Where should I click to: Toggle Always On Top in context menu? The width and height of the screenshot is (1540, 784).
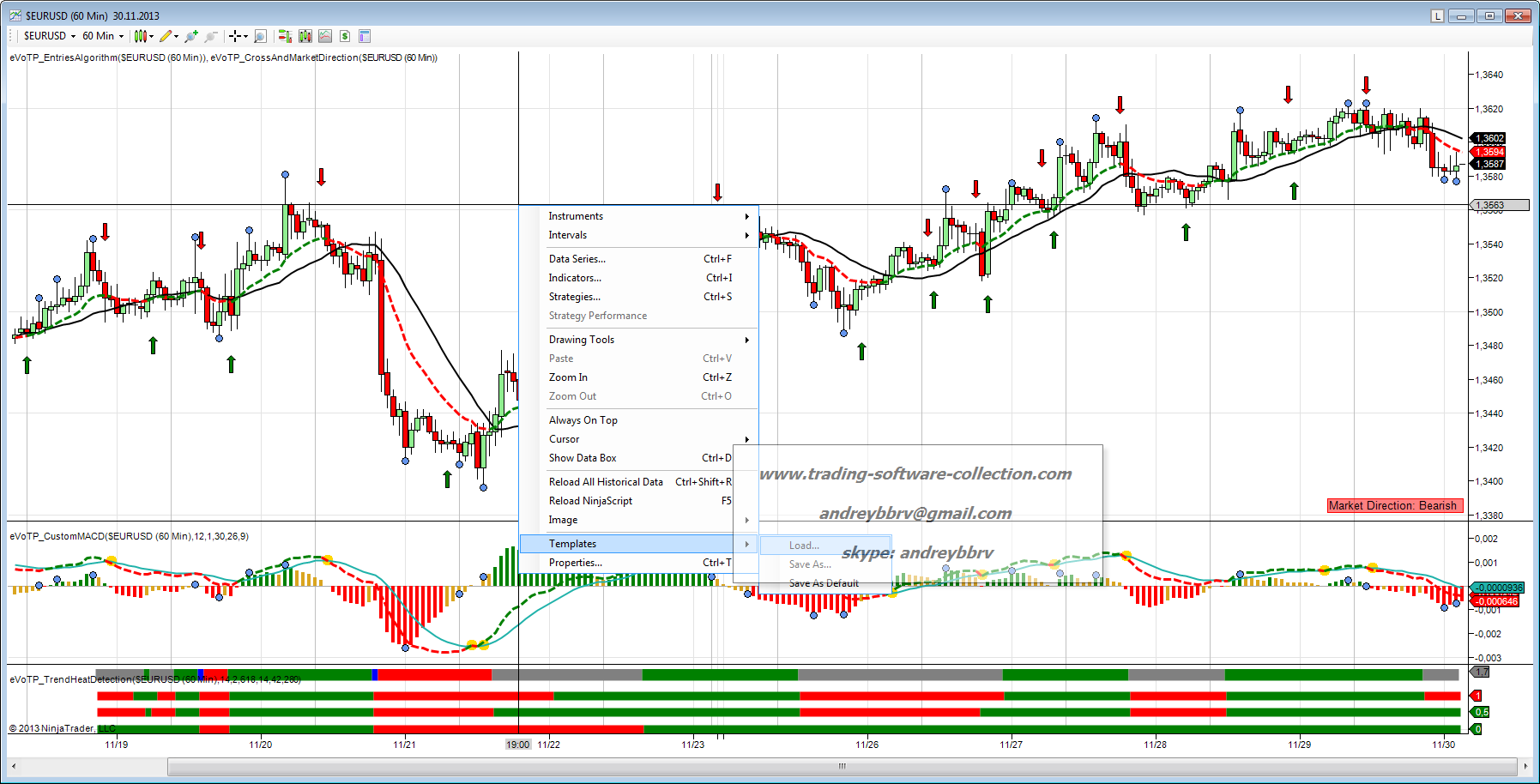583,420
